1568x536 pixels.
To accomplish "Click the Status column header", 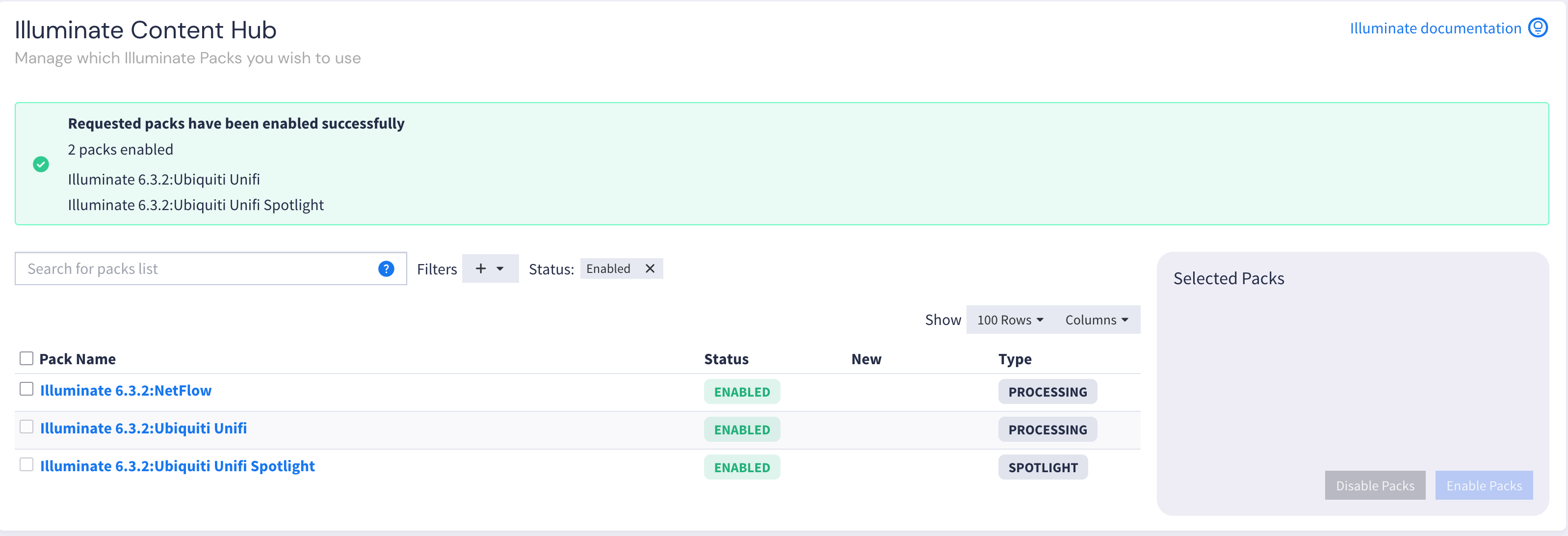I will [726, 359].
